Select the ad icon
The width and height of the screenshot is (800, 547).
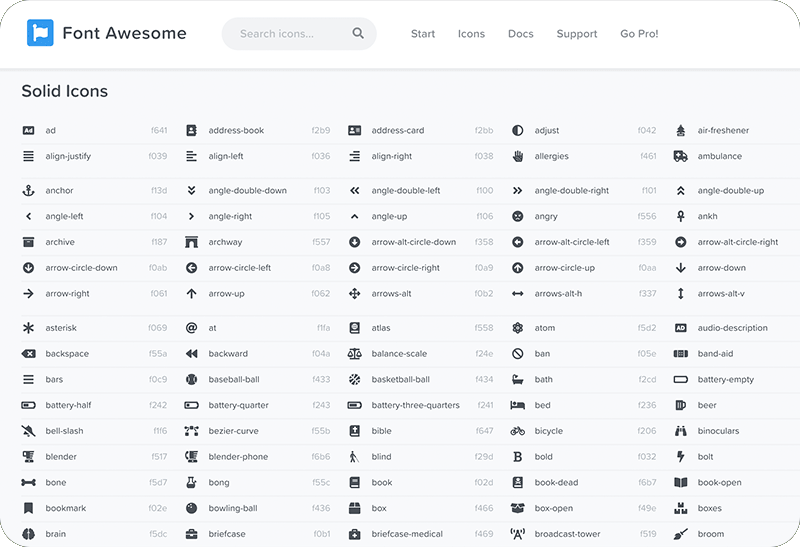(x=29, y=131)
